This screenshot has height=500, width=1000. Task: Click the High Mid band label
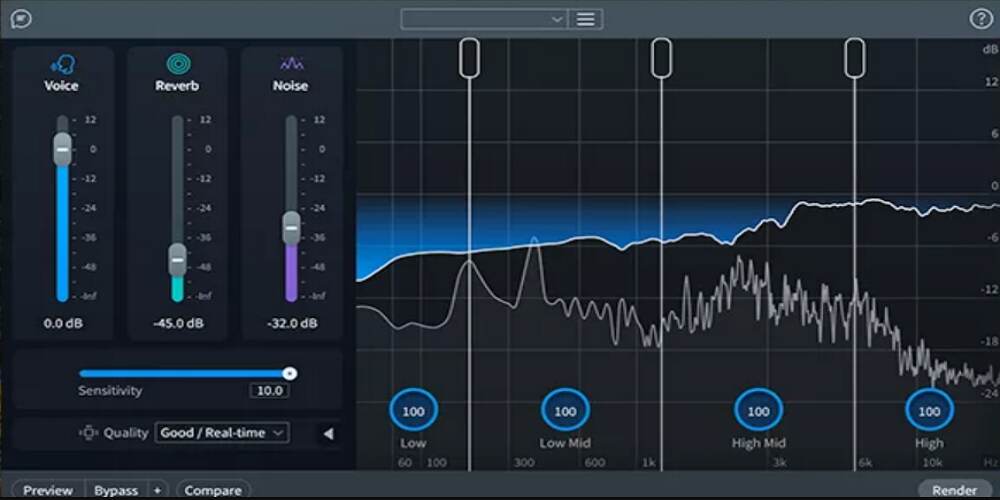758,443
